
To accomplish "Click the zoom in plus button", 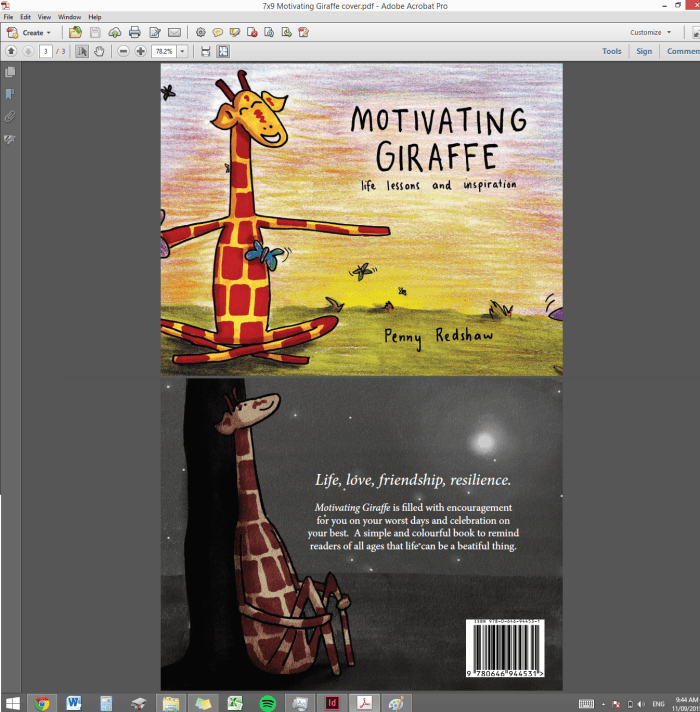I will pyautogui.click(x=141, y=51).
